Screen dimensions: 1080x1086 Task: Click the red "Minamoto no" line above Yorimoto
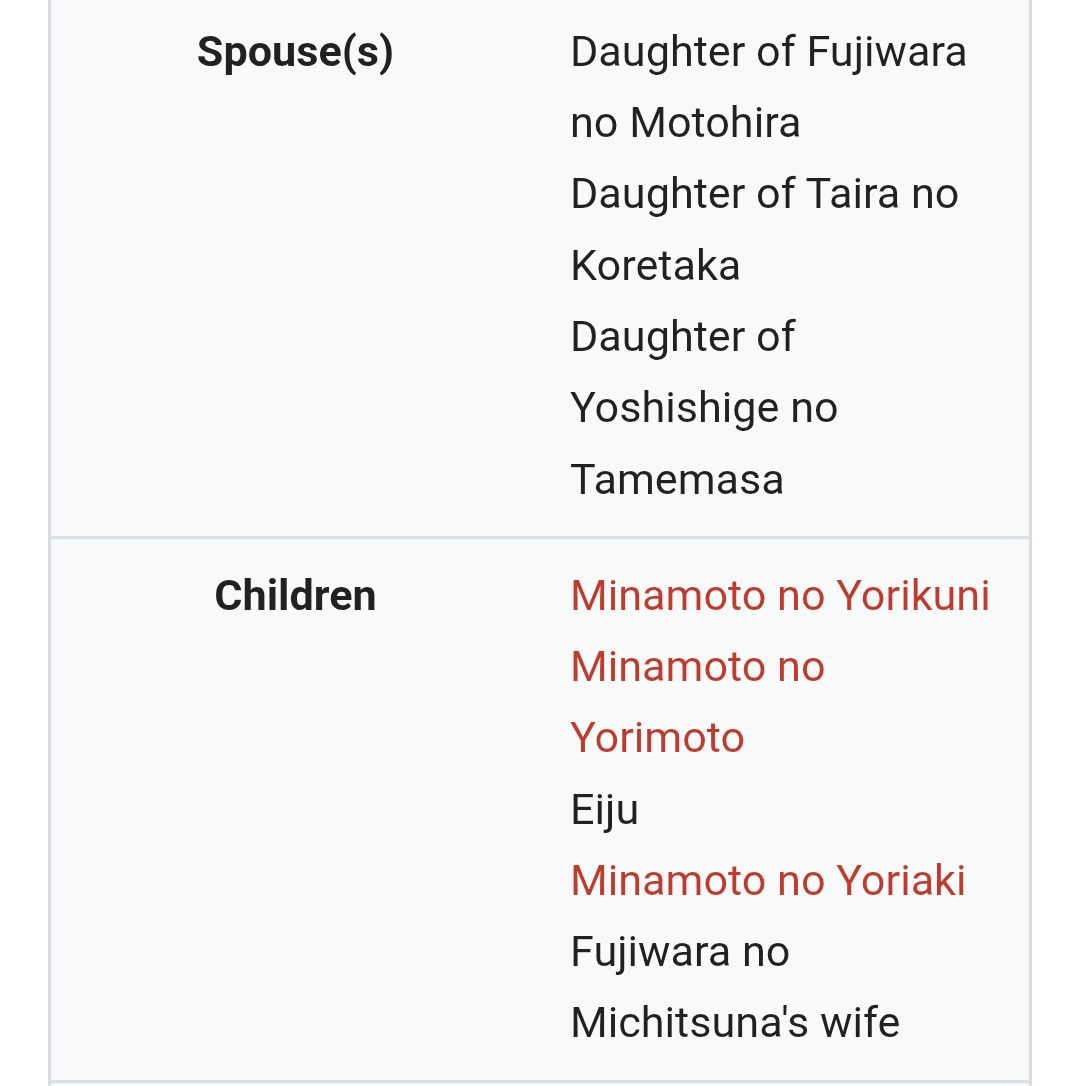(698, 667)
